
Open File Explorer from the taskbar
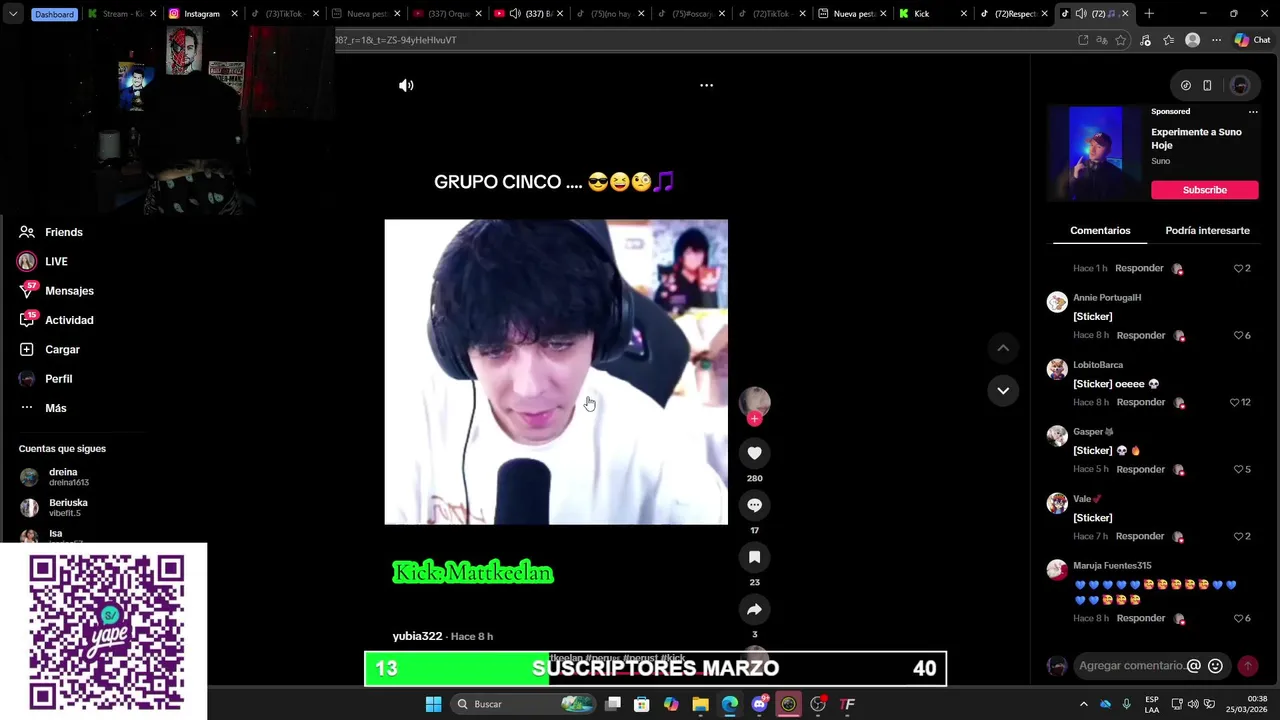[701, 704]
